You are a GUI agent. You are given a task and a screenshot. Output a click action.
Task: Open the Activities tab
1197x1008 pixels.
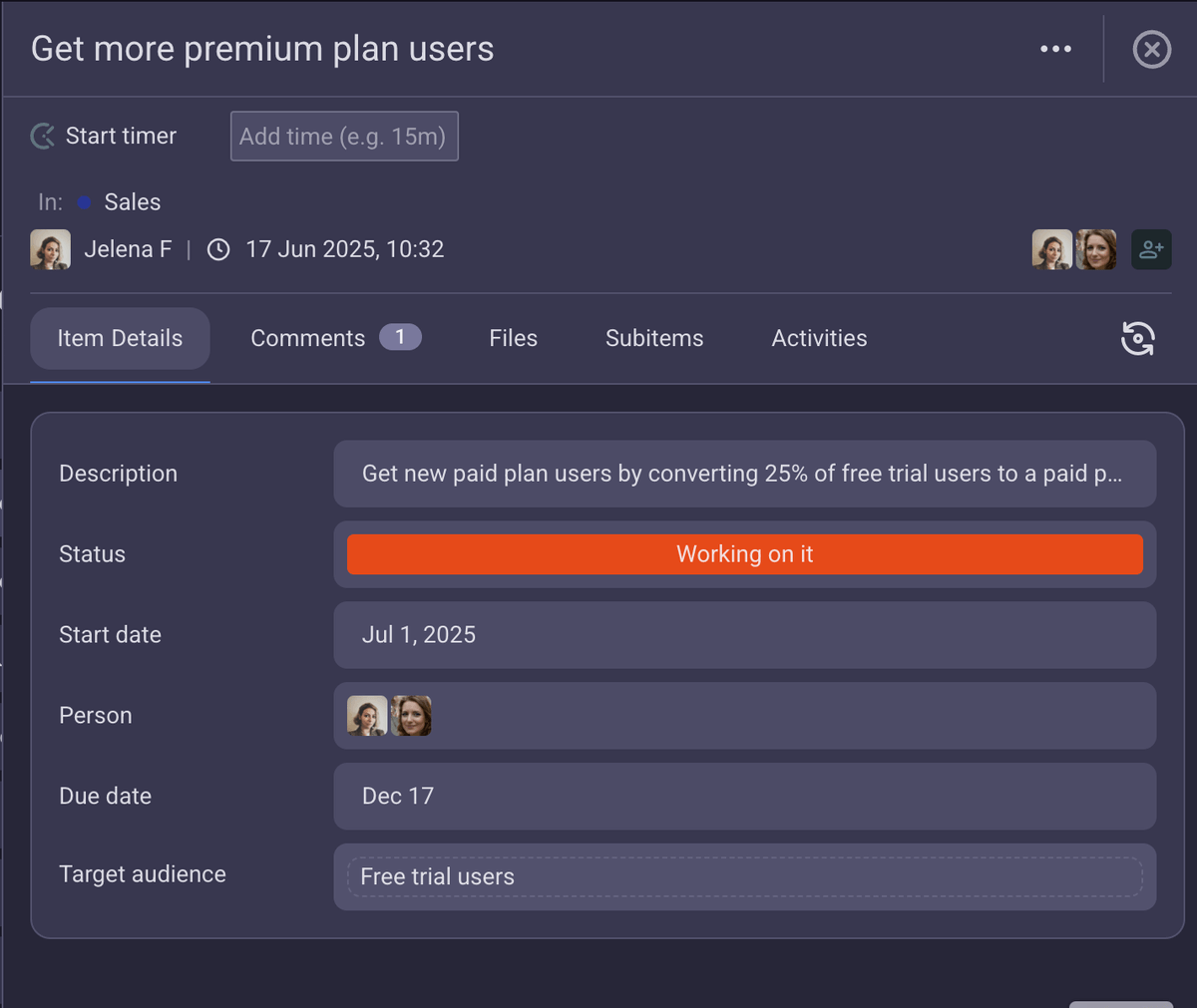[819, 339]
